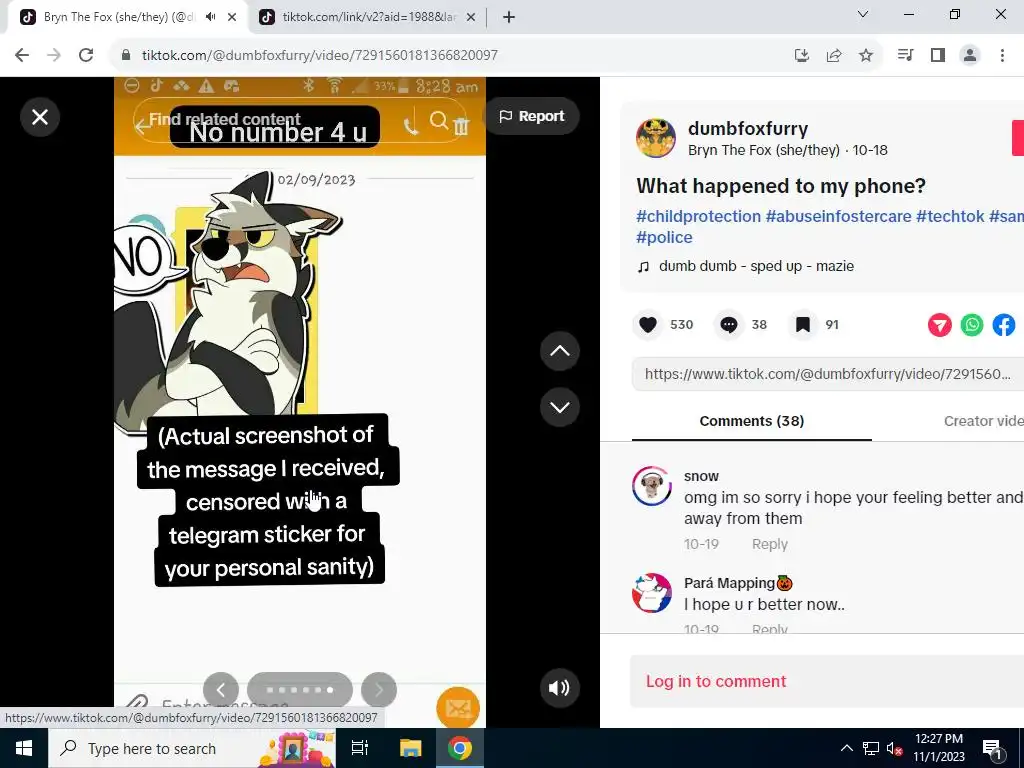Viewport: 1024px width, 768px height.
Task: Open a new Chrome tab
Action: point(509,17)
